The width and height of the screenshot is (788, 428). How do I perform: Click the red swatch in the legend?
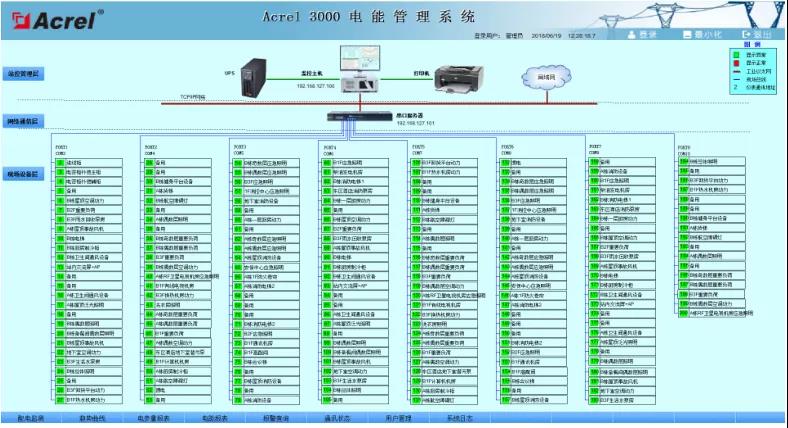click(x=737, y=63)
